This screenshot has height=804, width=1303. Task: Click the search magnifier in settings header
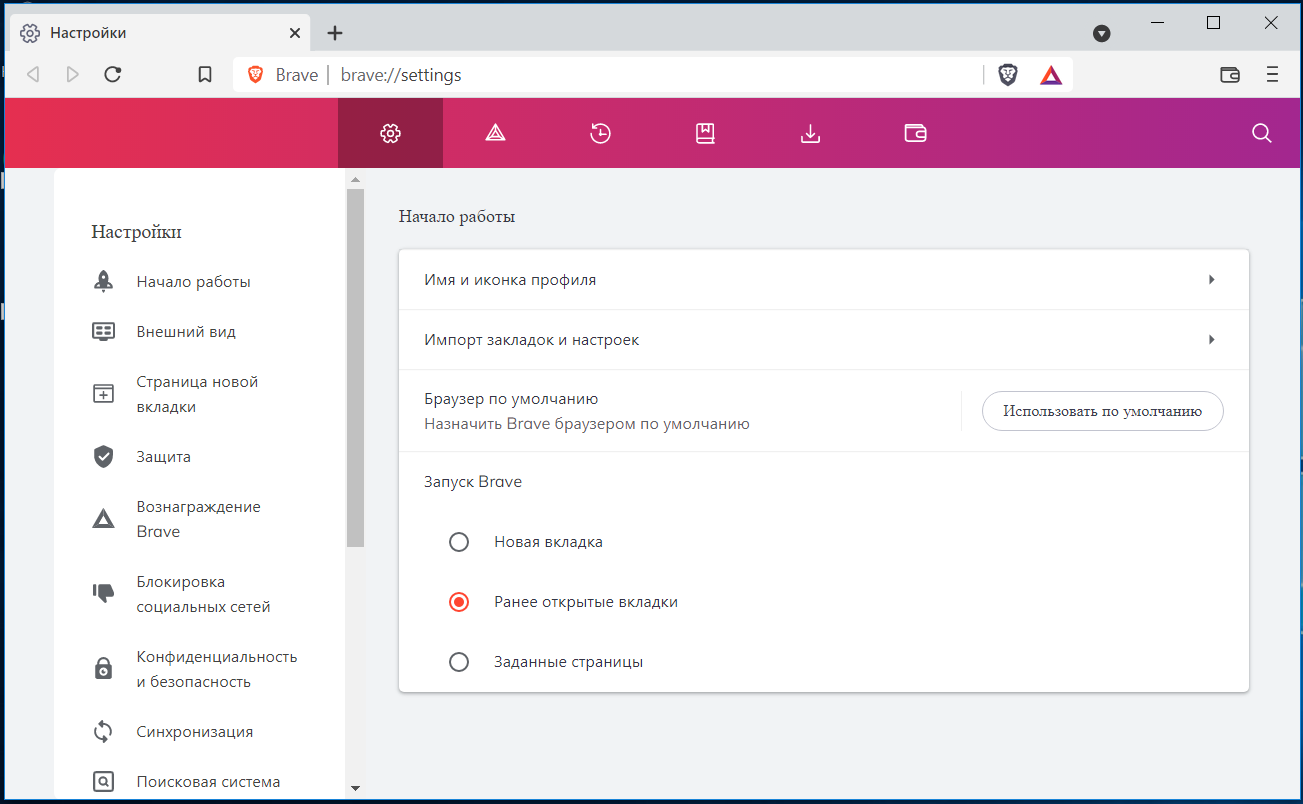1262,133
